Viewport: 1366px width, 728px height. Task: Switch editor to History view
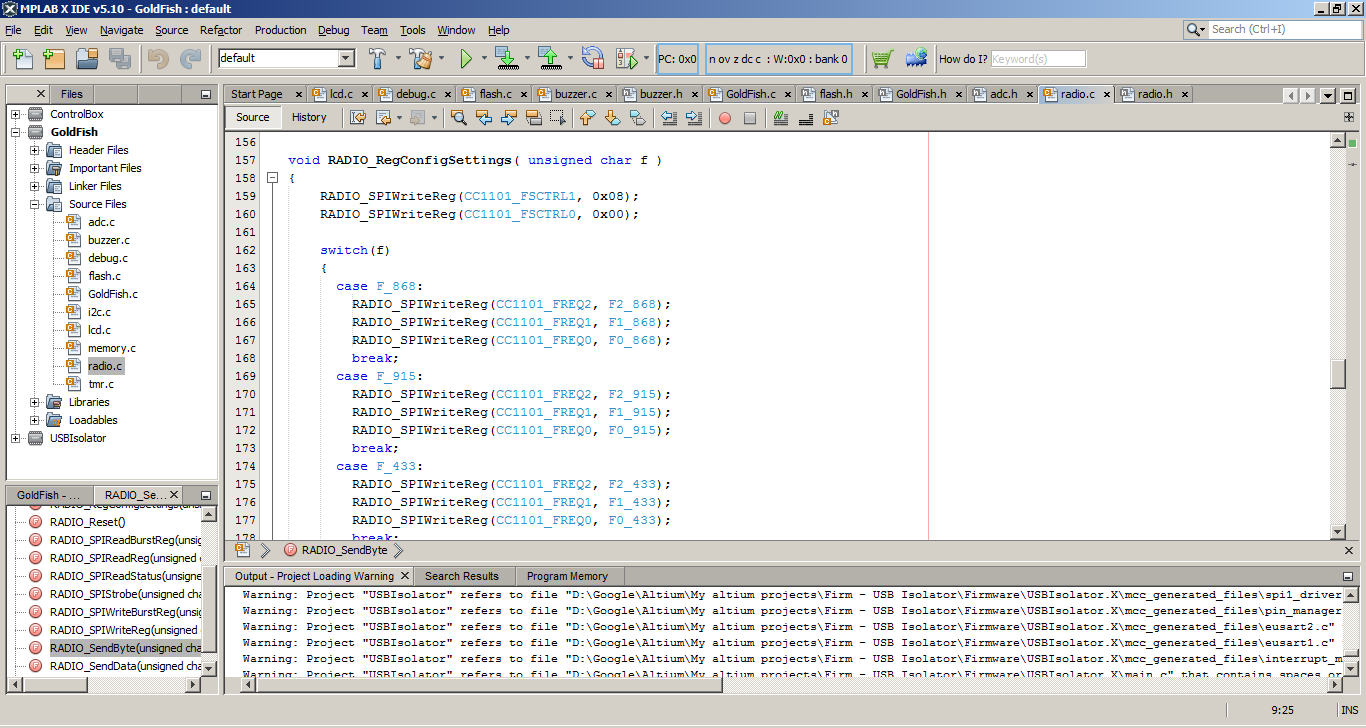click(x=309, y=117)
